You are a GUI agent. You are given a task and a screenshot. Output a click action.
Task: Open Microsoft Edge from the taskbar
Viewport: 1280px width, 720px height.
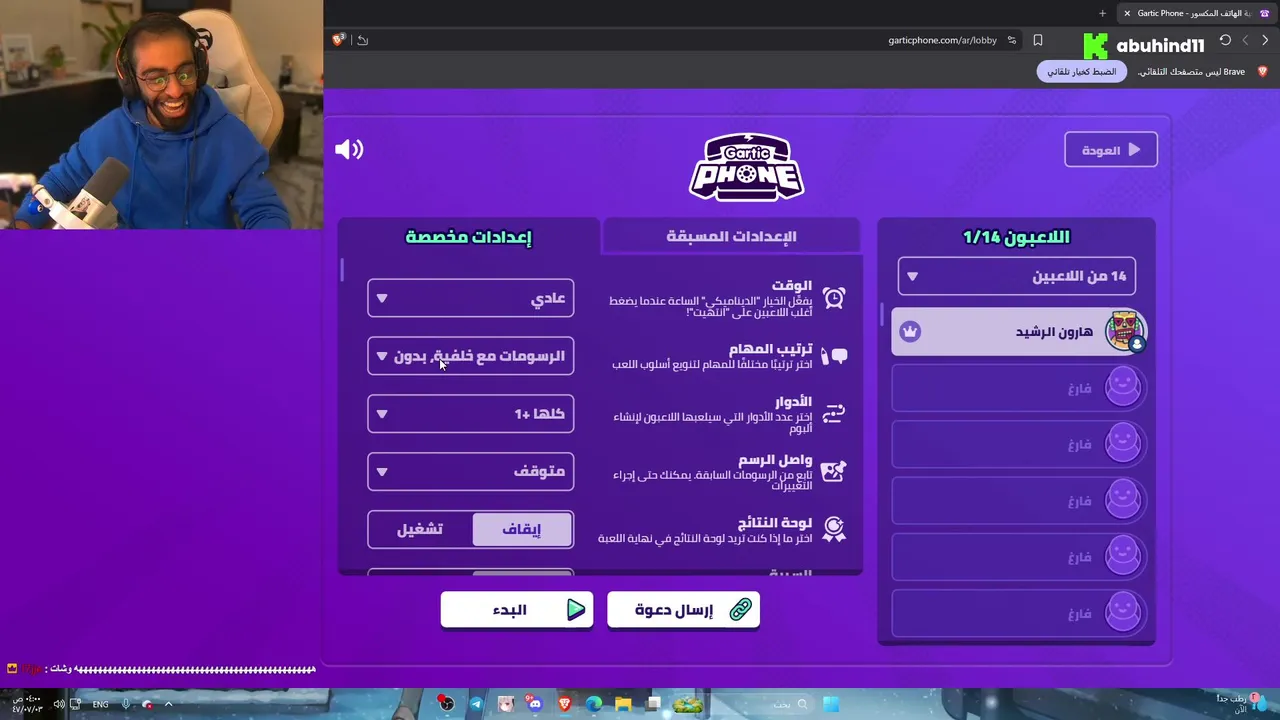[x=594, y=704]
